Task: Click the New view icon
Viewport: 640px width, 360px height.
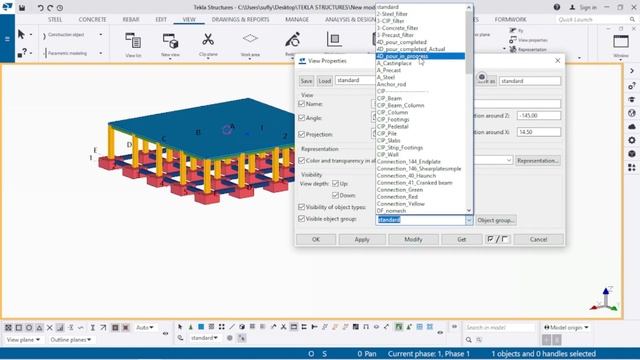Action: coord(170,41)
